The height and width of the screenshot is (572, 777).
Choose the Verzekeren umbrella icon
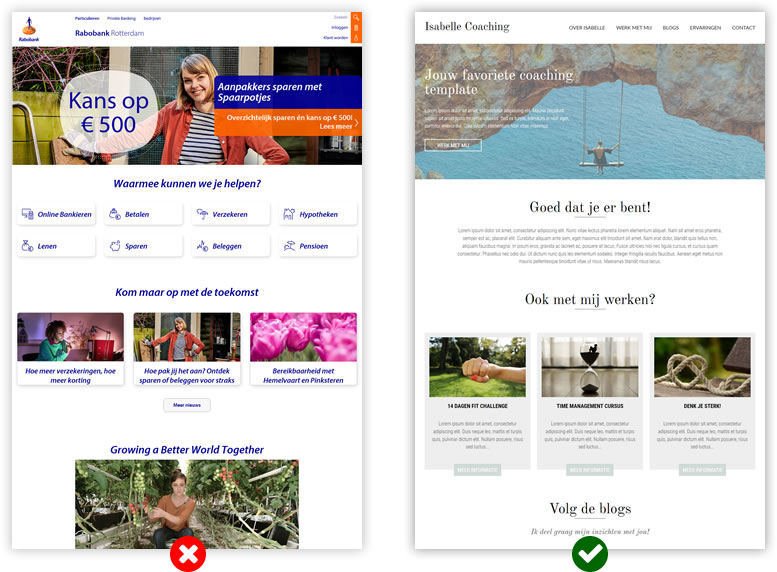pos(202,214)
